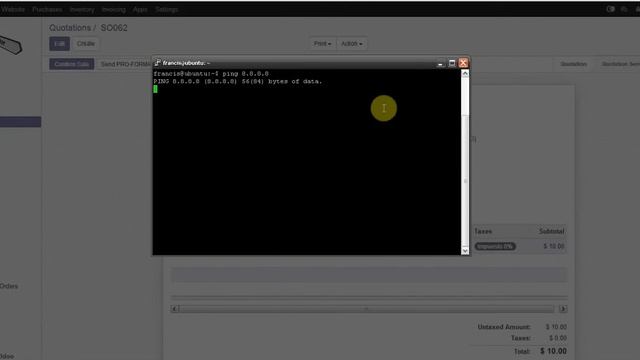Click the Untaxed Amount value $ 10.00
The width and height of the screenshot is (640, 360).
[556, 327]
